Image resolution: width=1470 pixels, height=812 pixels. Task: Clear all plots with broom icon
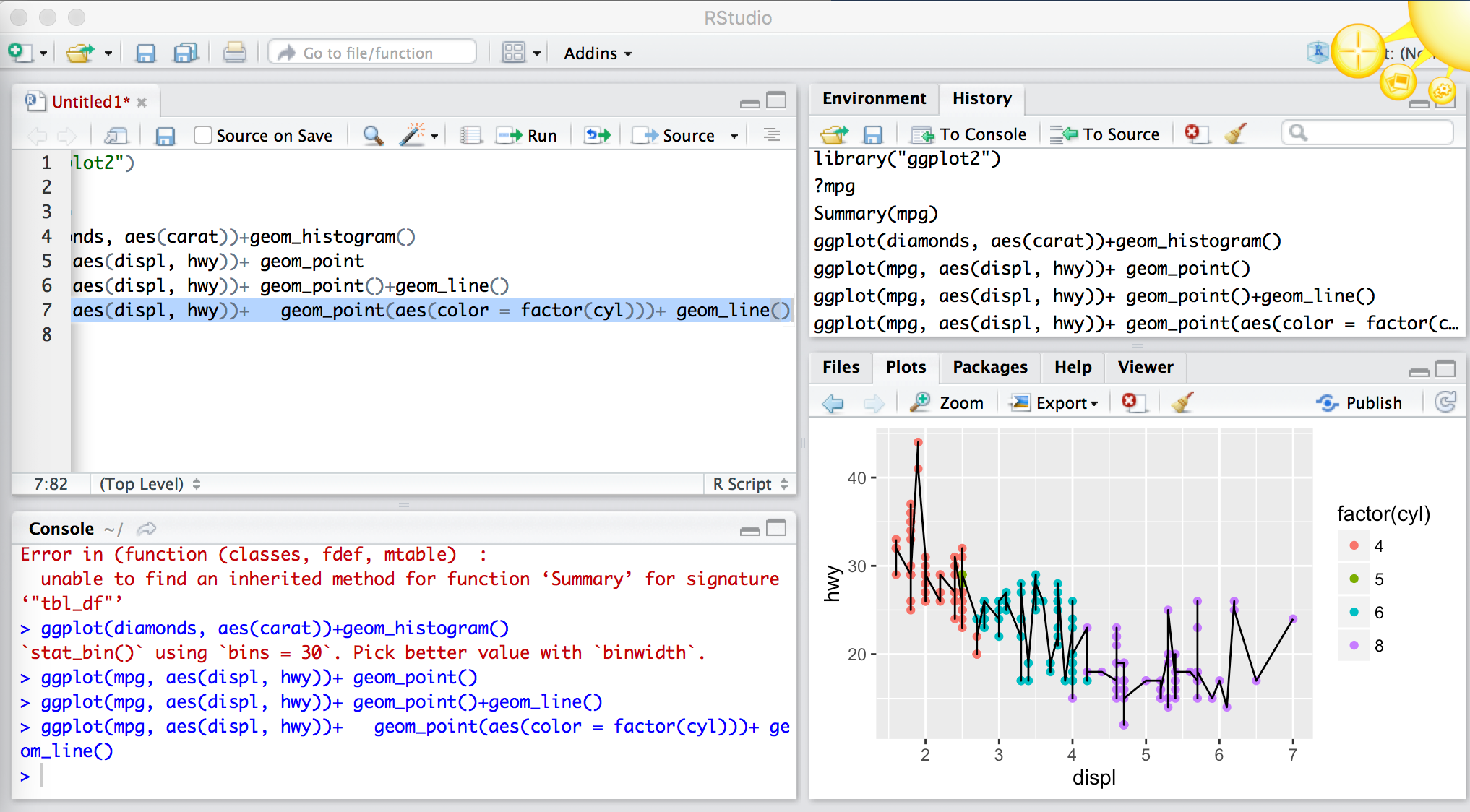1182,402
